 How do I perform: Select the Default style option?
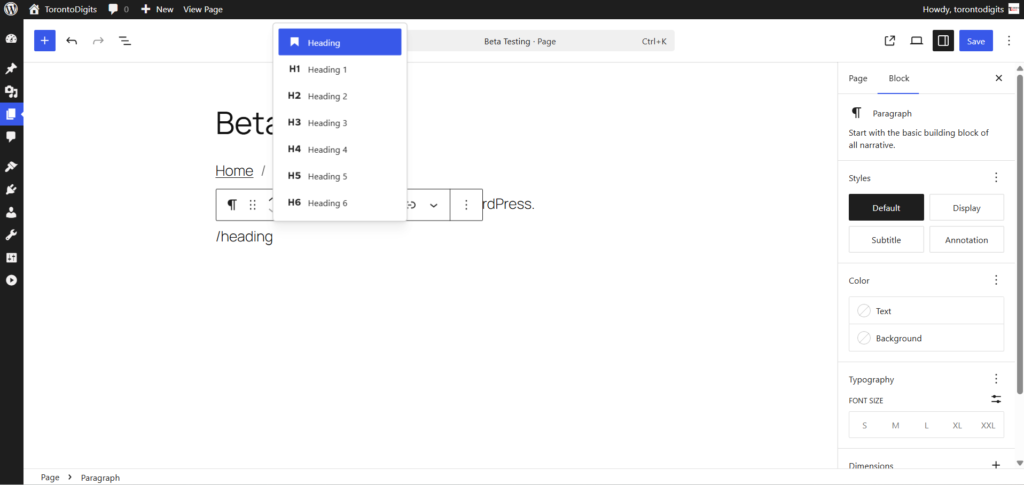click(886, 207)
